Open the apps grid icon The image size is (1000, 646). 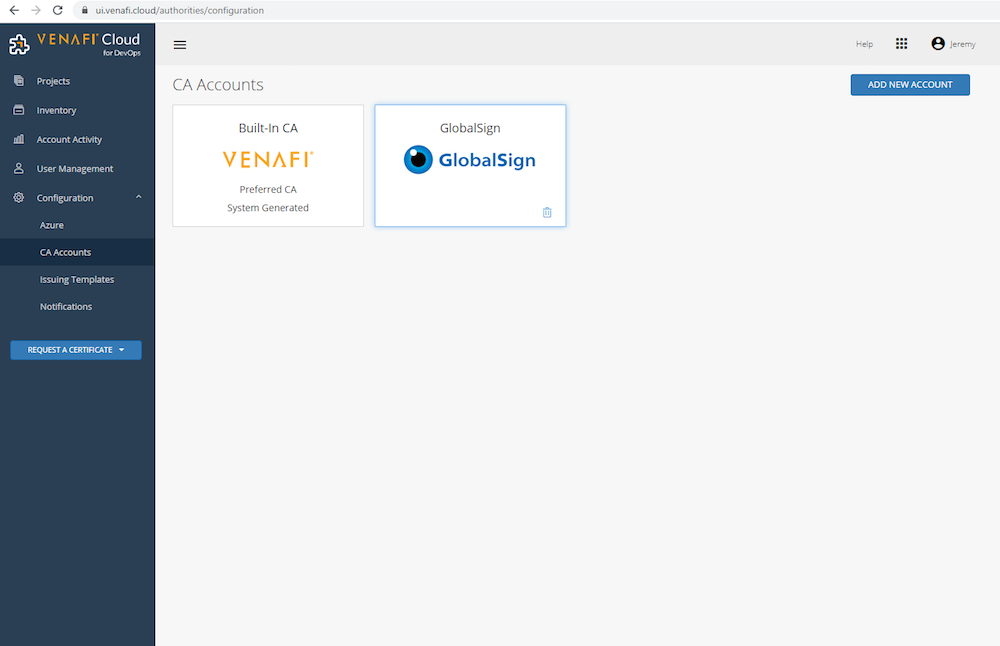(901, 43)
